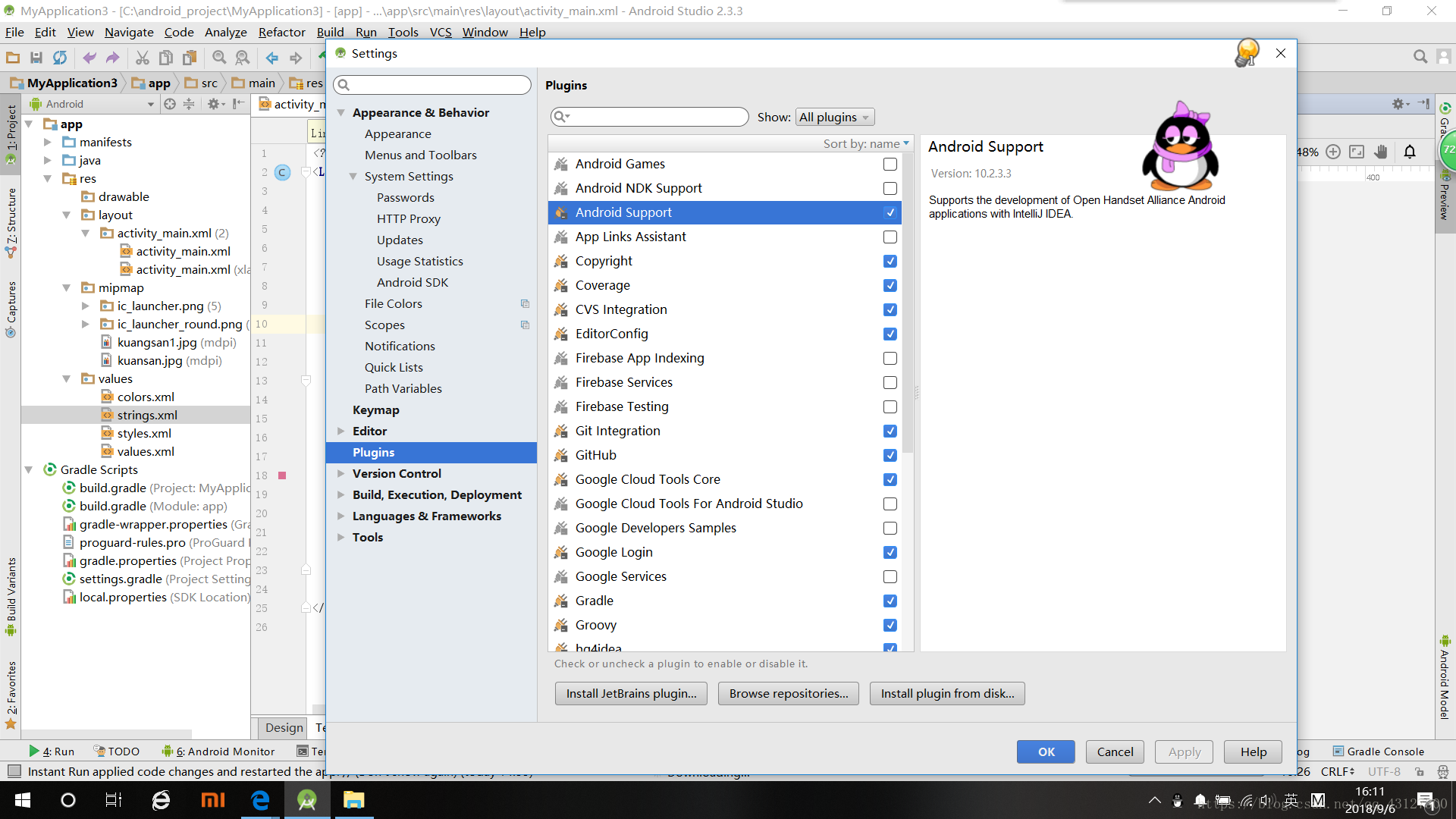Click the Replace toolbar icon

tap(243, 58)
